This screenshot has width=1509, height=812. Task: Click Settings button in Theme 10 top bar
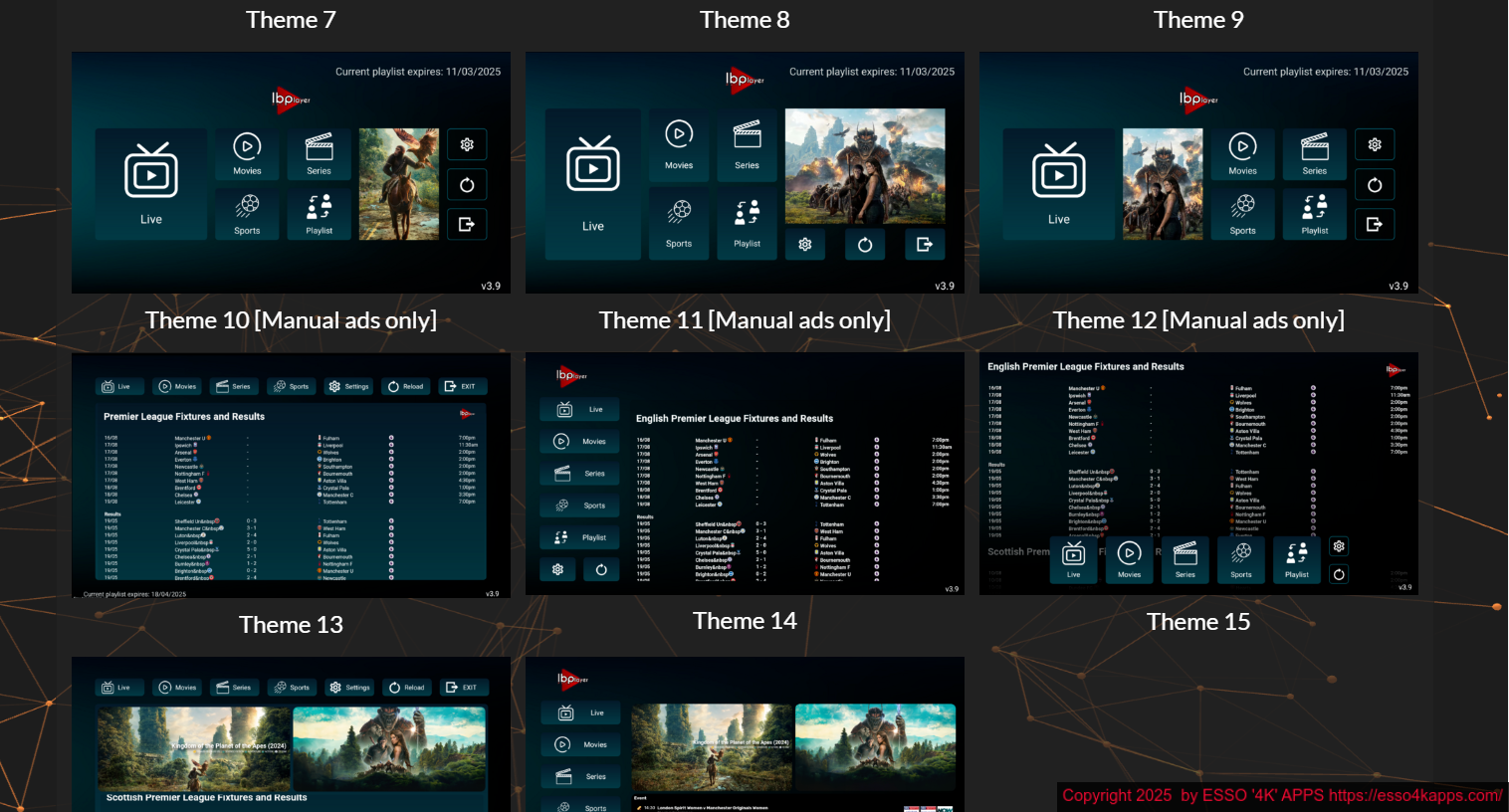(x=348, y=386)
